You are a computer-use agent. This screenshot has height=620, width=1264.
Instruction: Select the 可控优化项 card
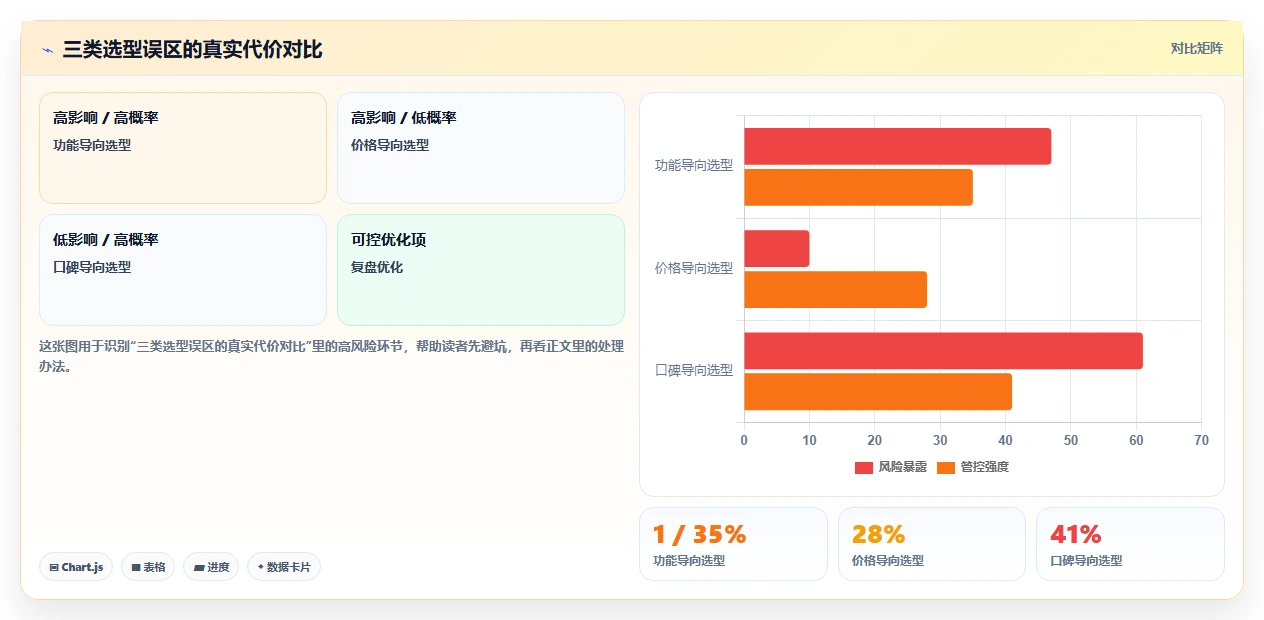coord(481,270)
